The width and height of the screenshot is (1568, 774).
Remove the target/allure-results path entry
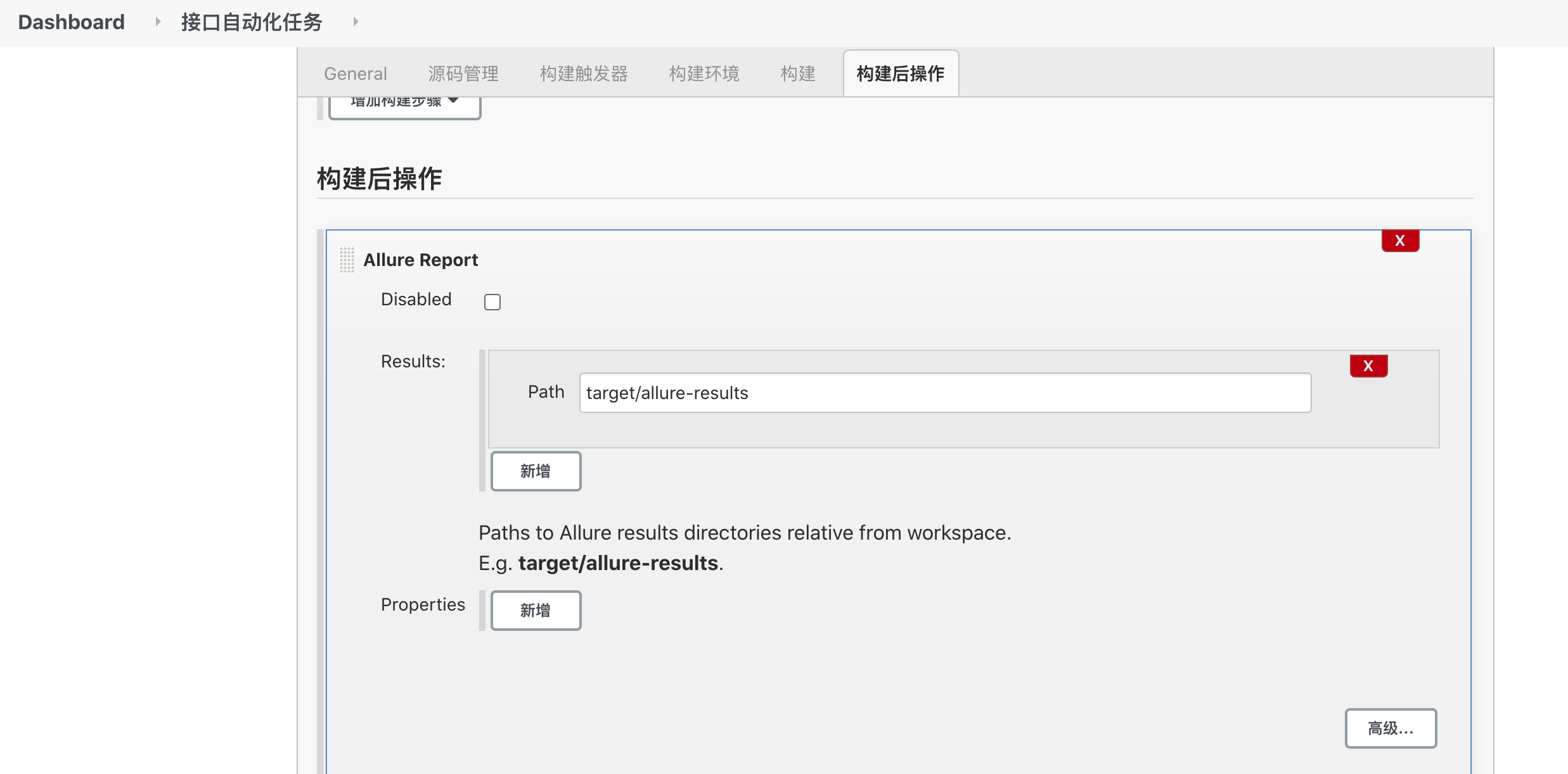tap(1368, 366)
